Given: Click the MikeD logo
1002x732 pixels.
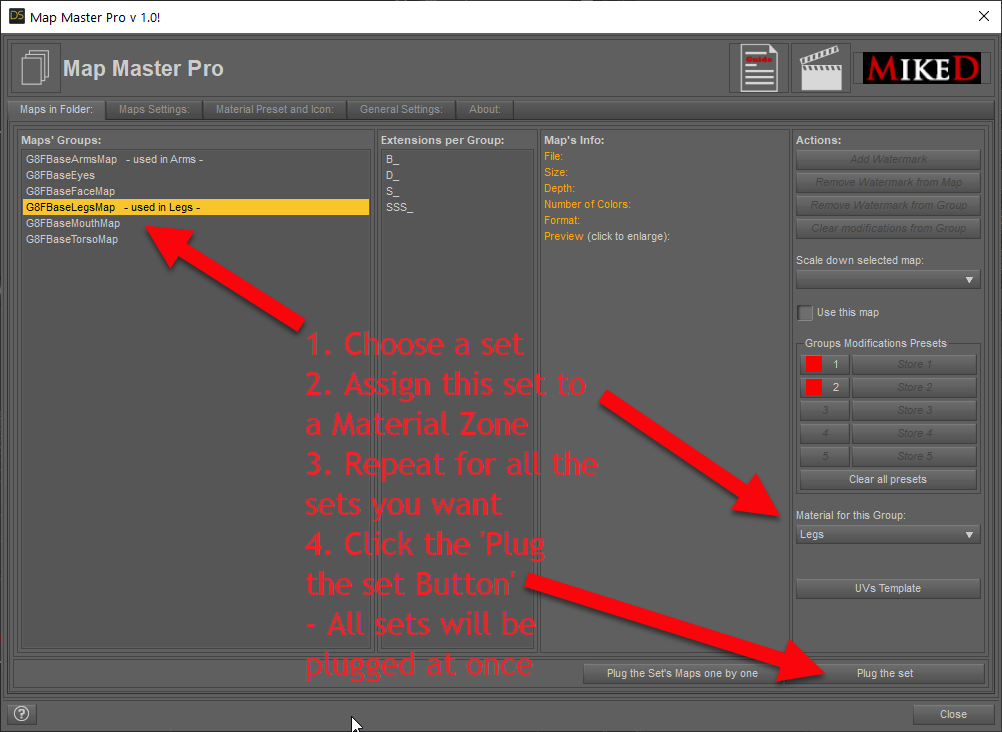Looking at the screenshot, I should (x=921, y=68).
